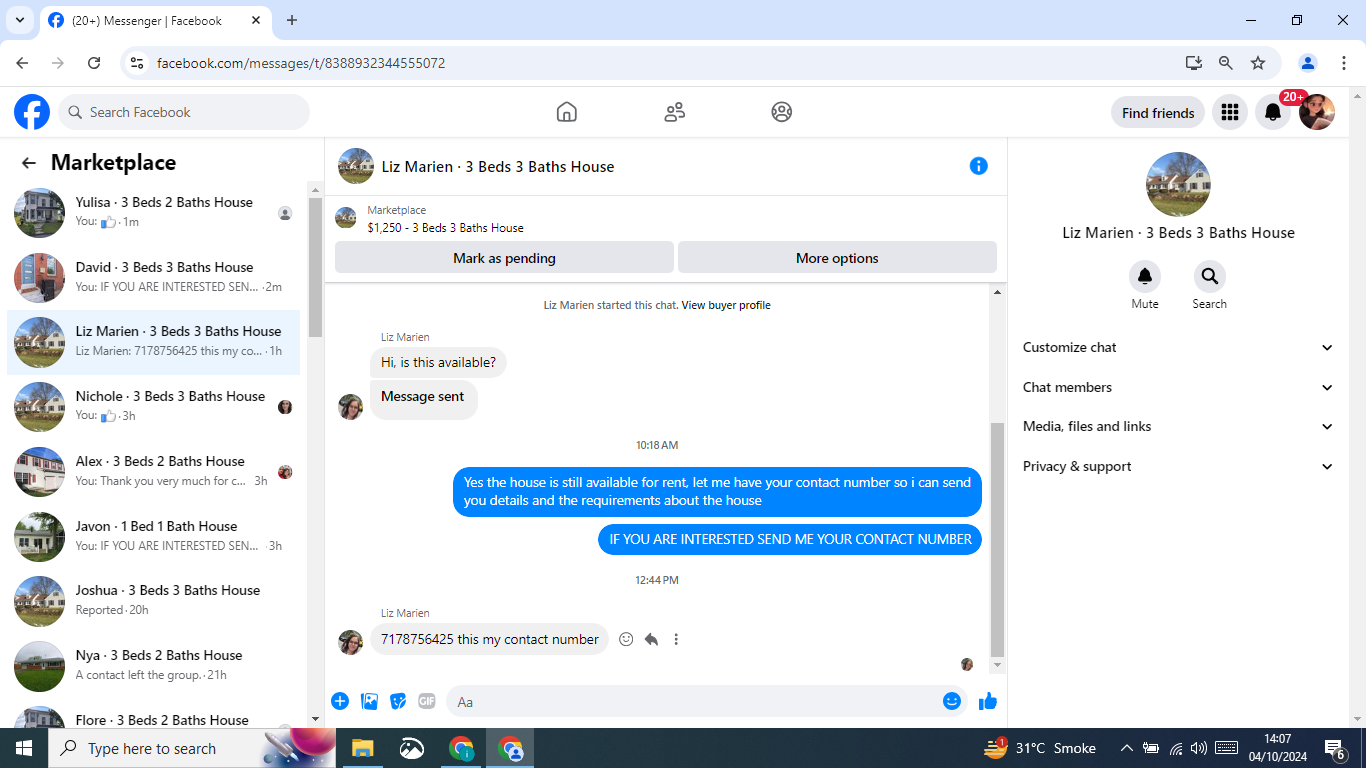Choose a GIF from composer

427,701
